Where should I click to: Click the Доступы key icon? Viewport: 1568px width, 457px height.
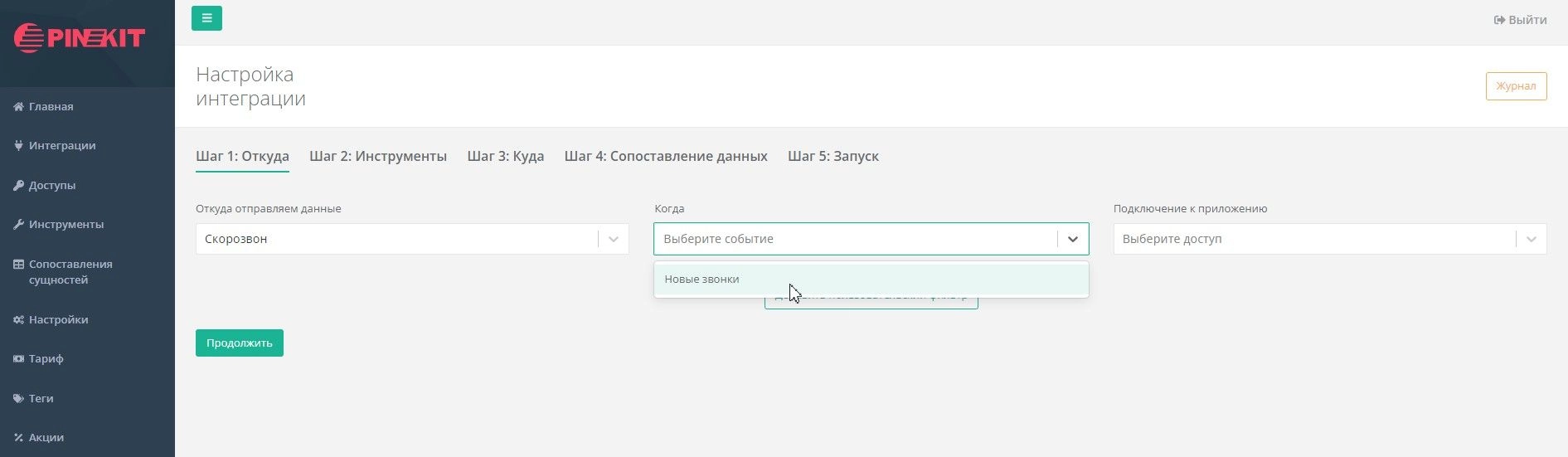(x=18, y=186)
